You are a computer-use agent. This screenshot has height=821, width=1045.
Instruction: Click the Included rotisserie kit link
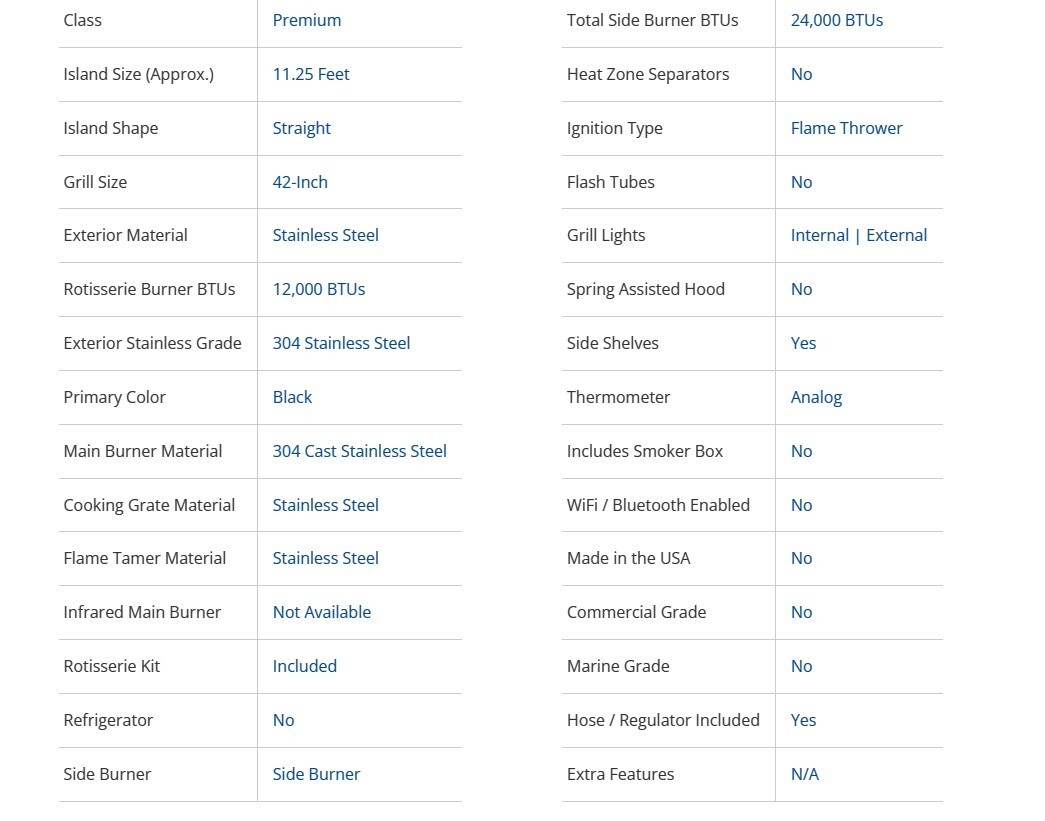[x=304, y=666]
